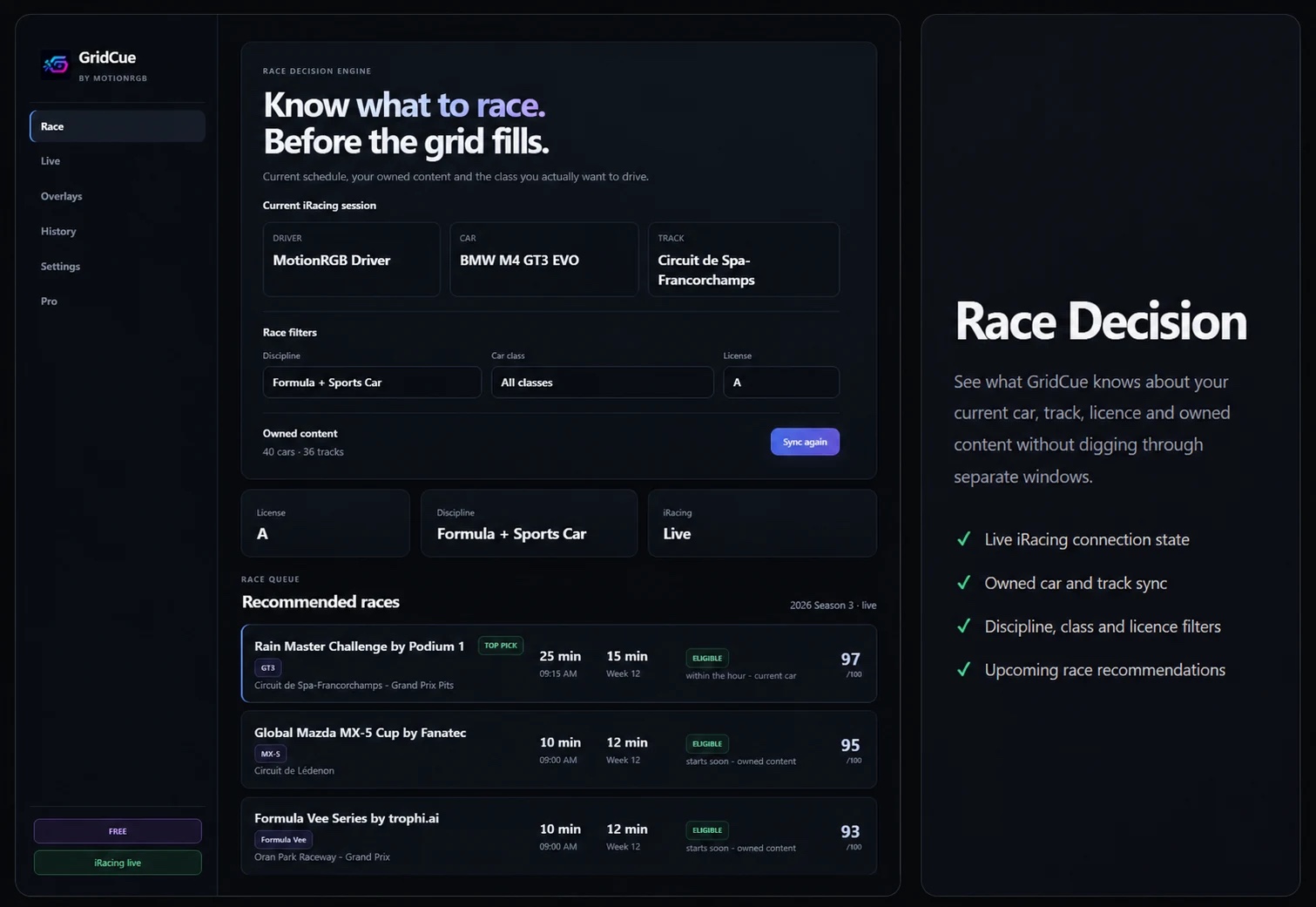Click the checkmark beside Upcoming race recommendations
Screen dimensions: 1316x907
click(963, 670)
